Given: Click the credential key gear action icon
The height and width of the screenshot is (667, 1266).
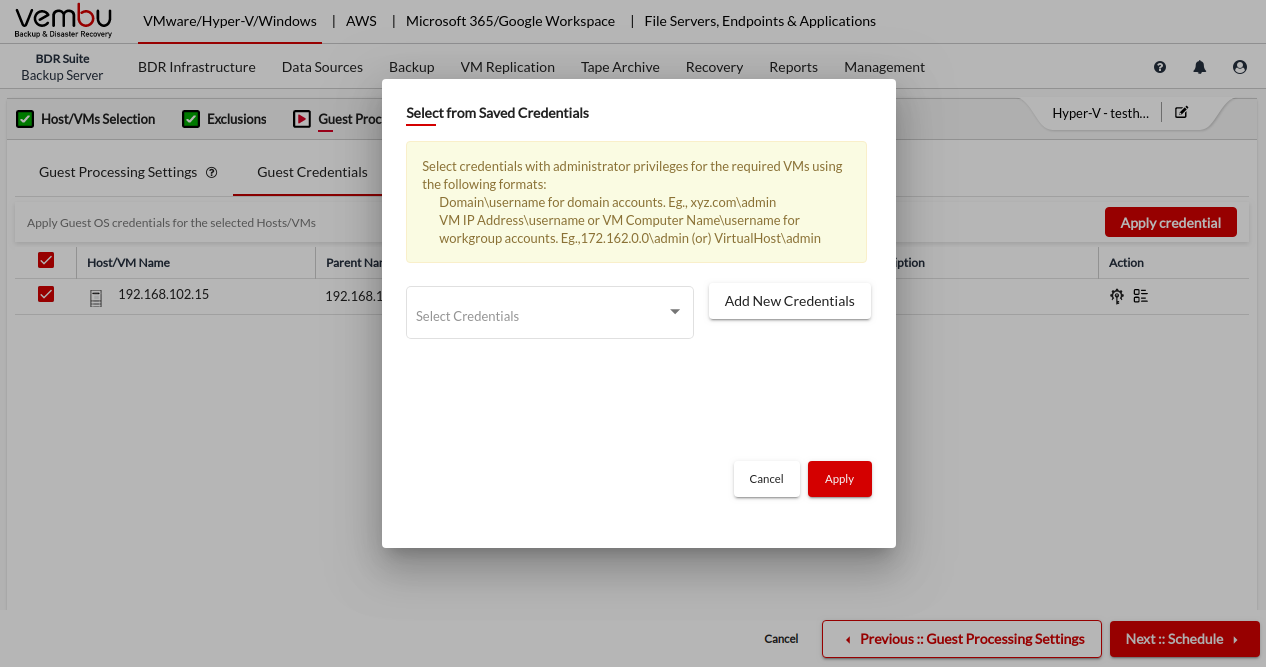Looking at the screenshot, I should [1117, 296].
